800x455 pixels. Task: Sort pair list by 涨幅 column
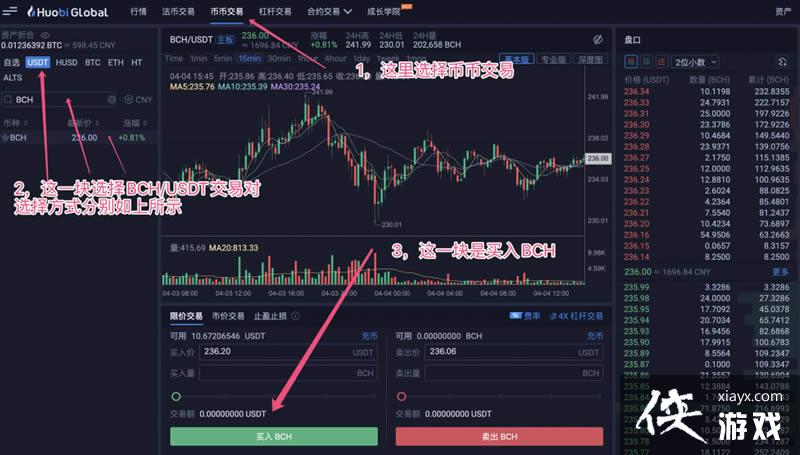coord(135,123)
